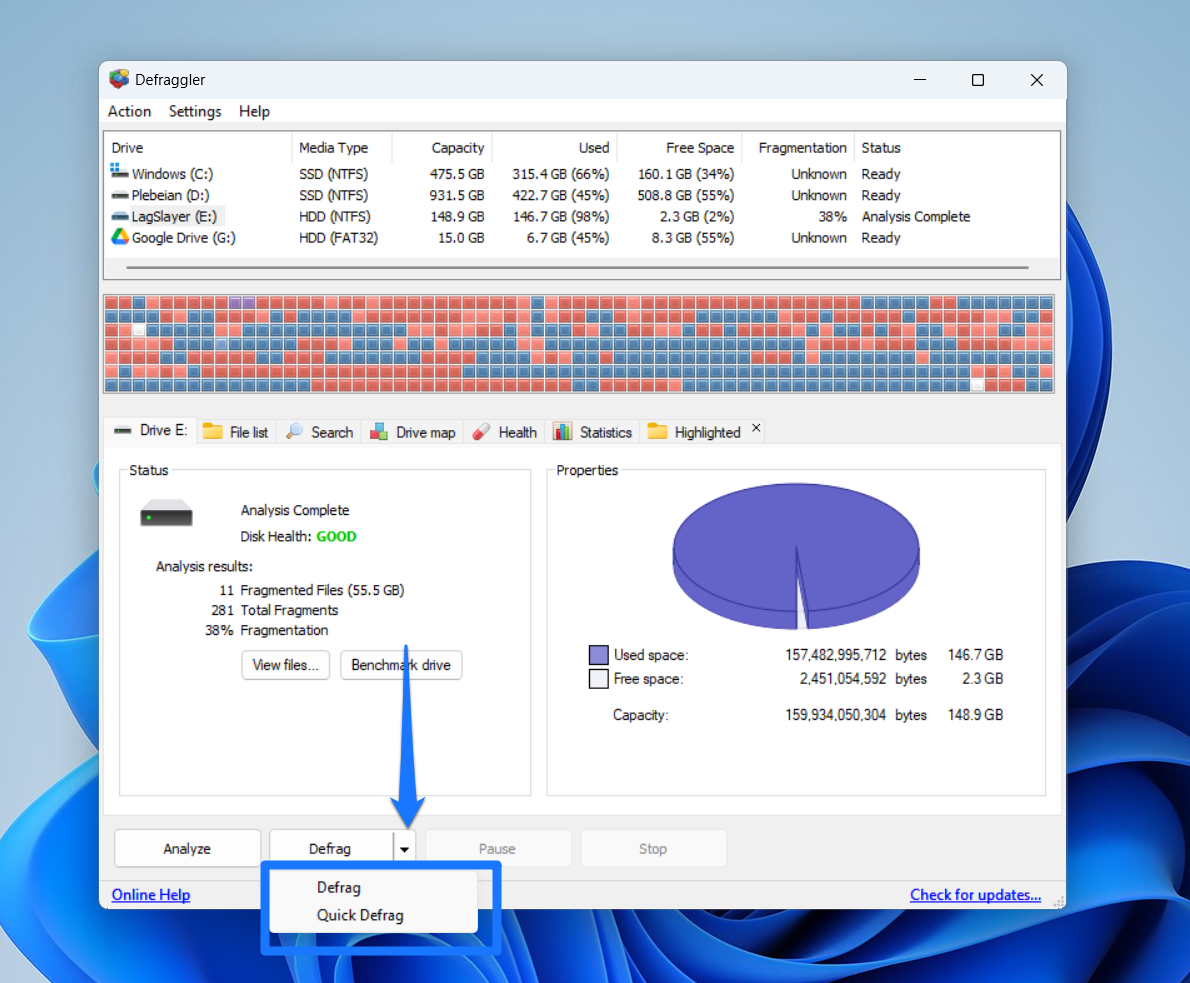This screenshot has height=983, width=1190.
Task: Click the Drive map tab icon
Action: coord(379,431)
